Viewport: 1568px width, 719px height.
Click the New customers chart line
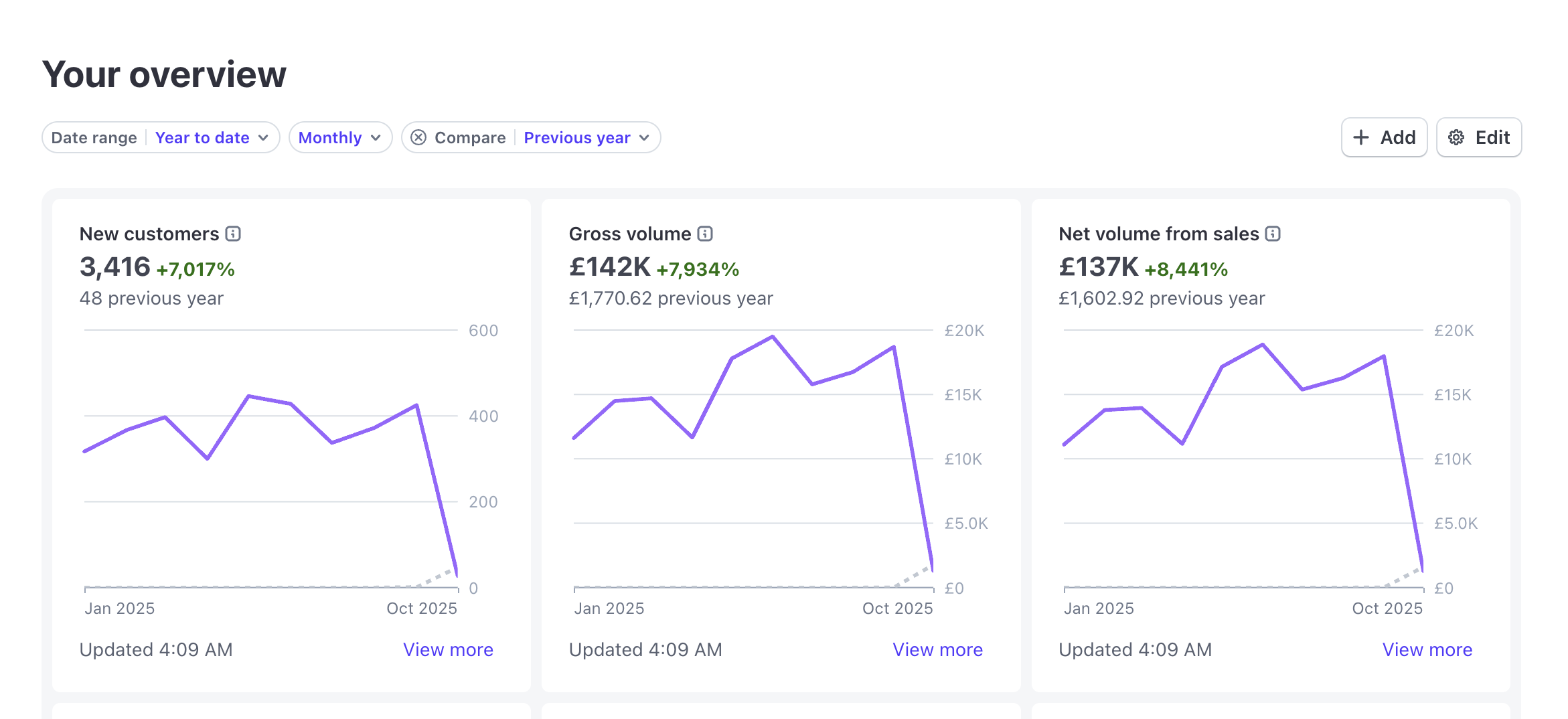pos(248,396)
